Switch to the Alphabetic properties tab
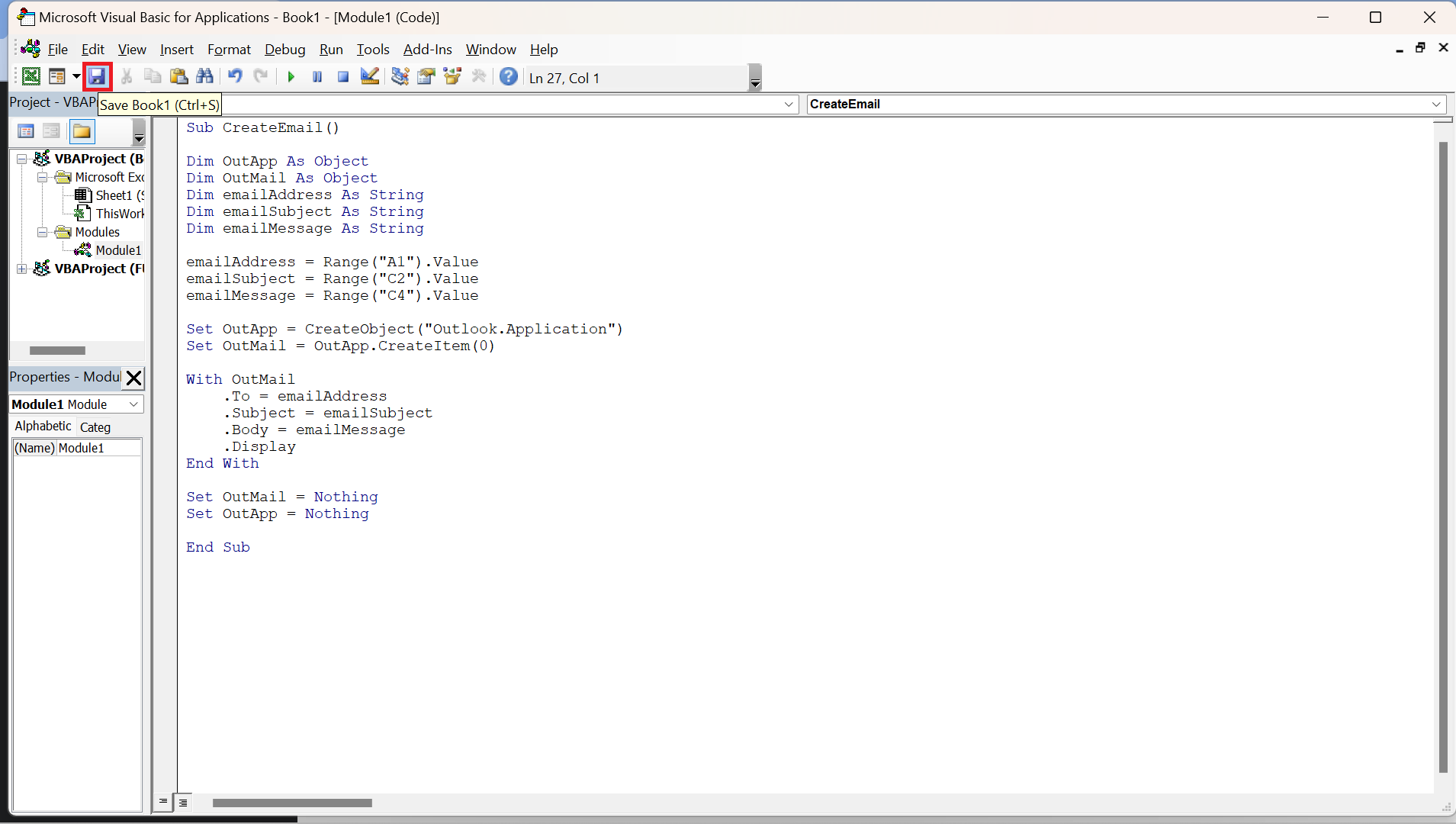This screenshot has height=824, width=1456. [x=43, y=426]
